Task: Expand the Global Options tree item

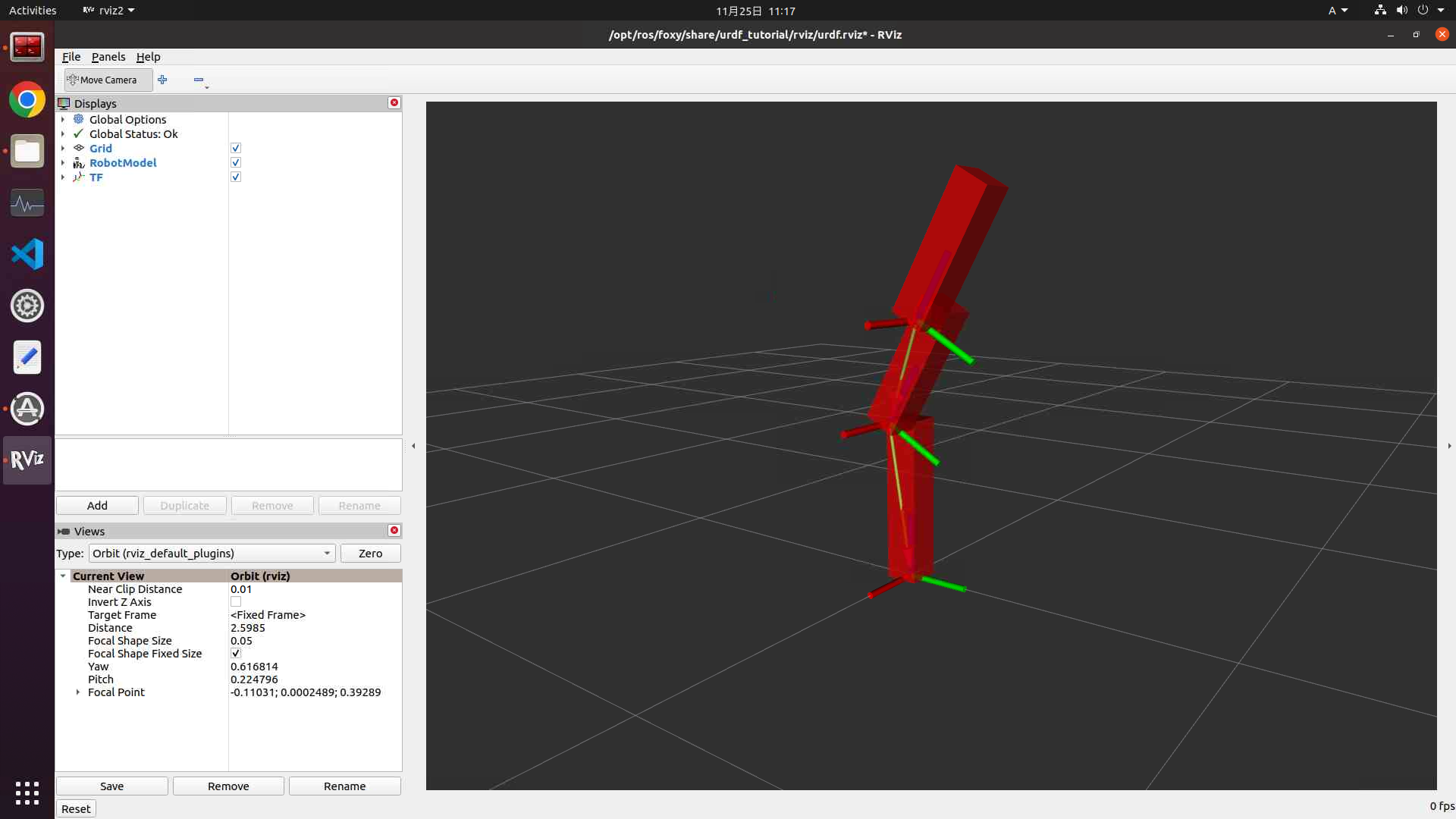Action: point(63,120)
